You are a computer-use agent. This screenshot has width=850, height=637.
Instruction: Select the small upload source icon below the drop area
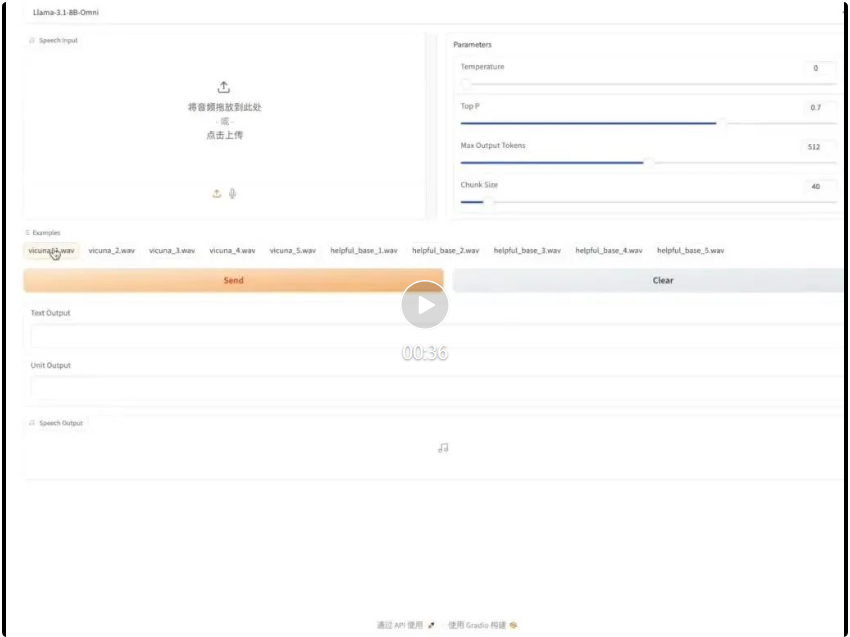pos(216,194)
